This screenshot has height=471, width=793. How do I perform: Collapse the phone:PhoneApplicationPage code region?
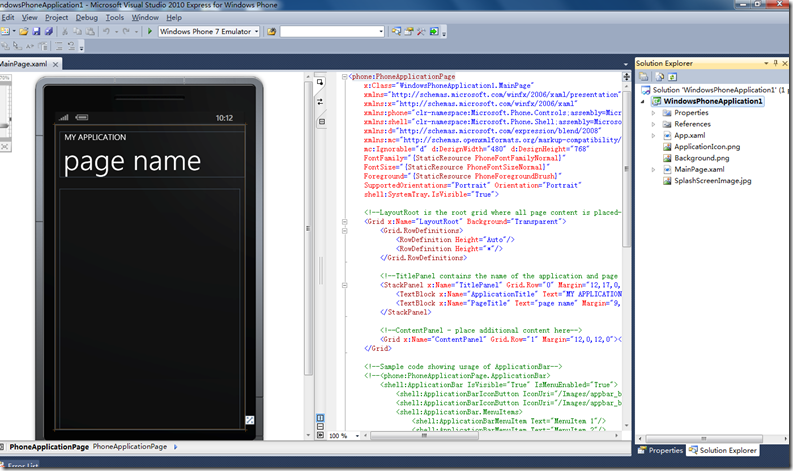(x=345, y=77)
